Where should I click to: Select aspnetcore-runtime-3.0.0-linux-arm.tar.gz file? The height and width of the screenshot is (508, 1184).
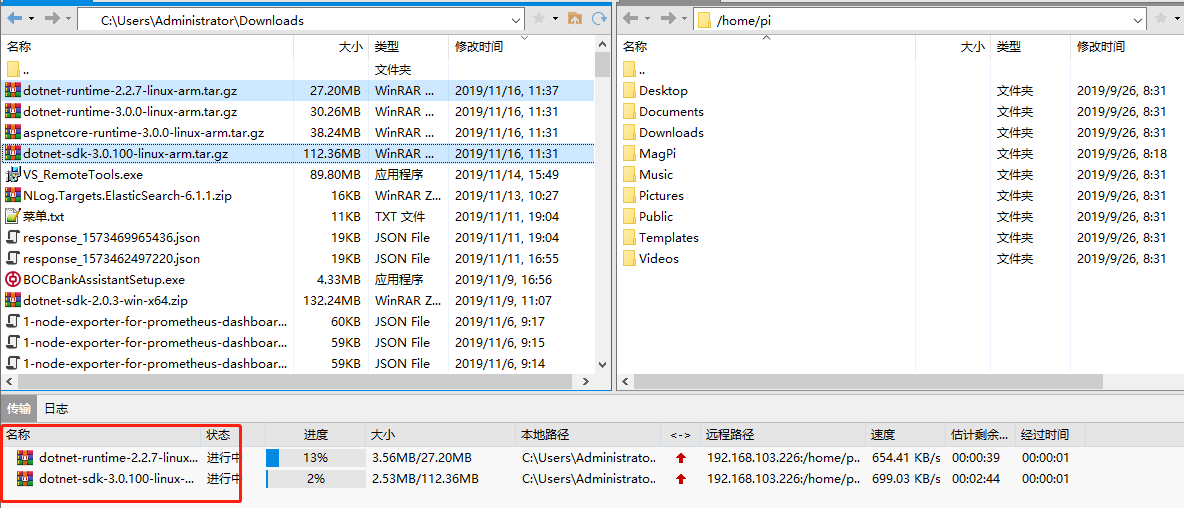coord(298,133)
